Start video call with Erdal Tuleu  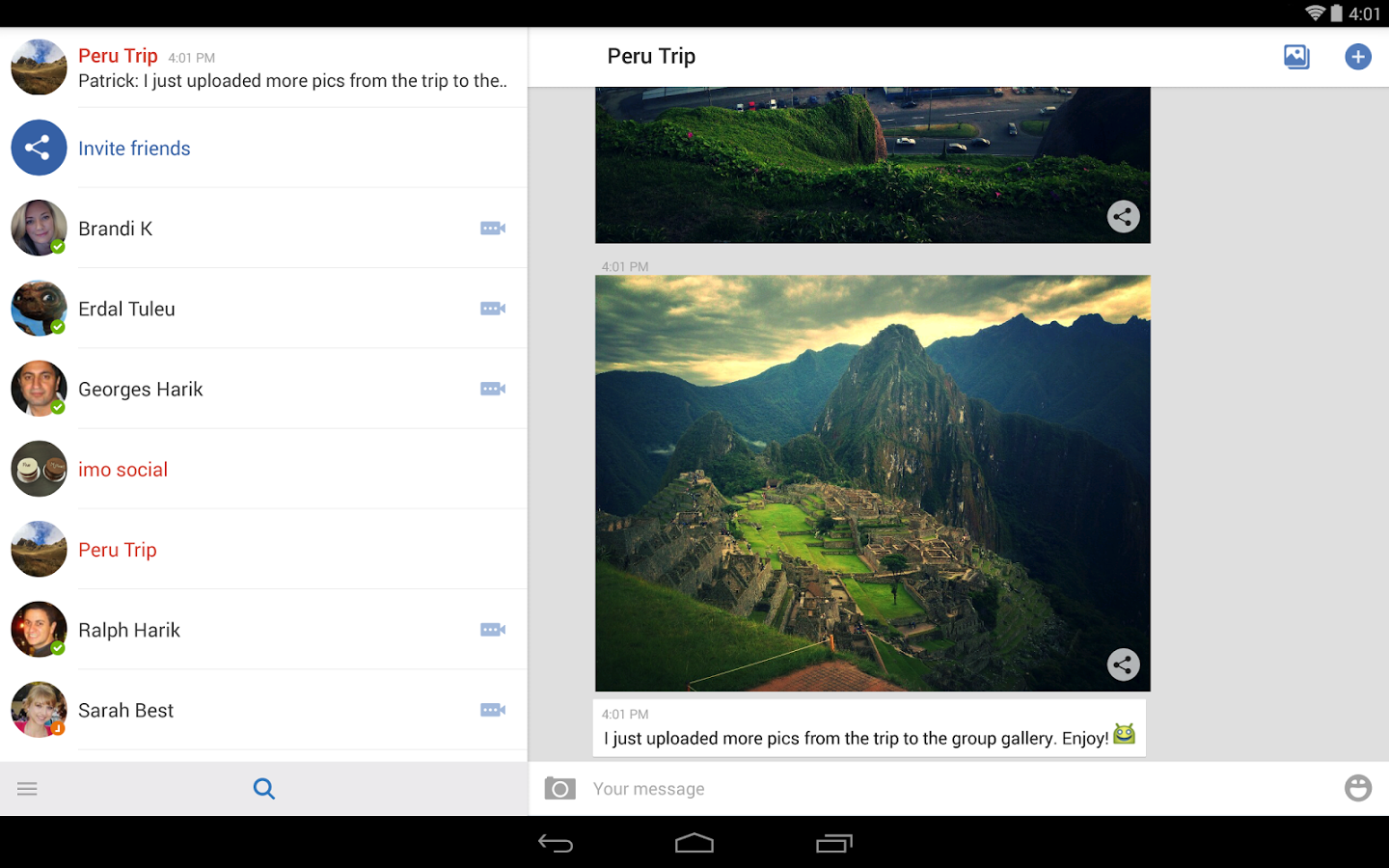[x=493, y=309]
